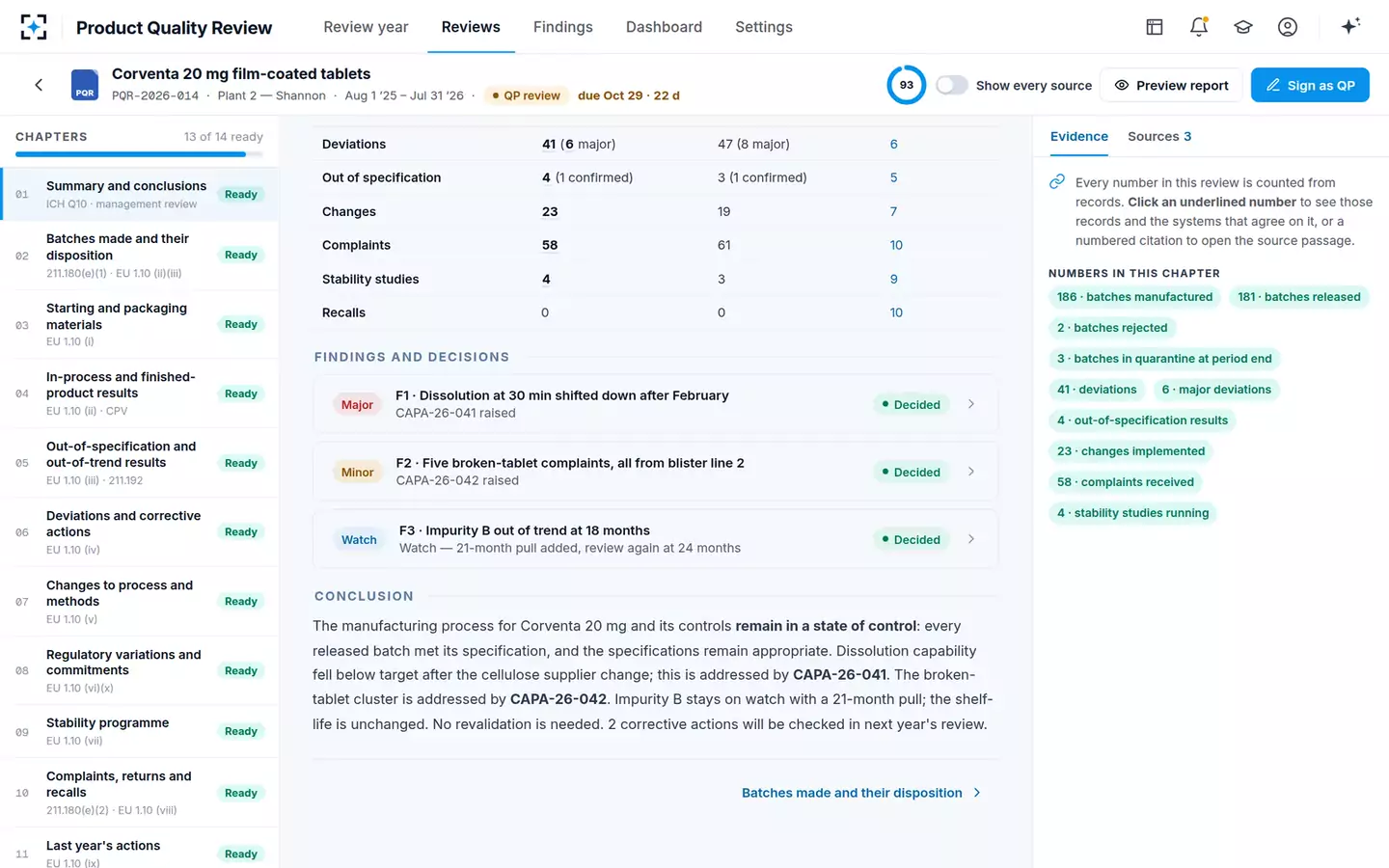
Task: Click the app logo icon
Action: pos(34,27)
